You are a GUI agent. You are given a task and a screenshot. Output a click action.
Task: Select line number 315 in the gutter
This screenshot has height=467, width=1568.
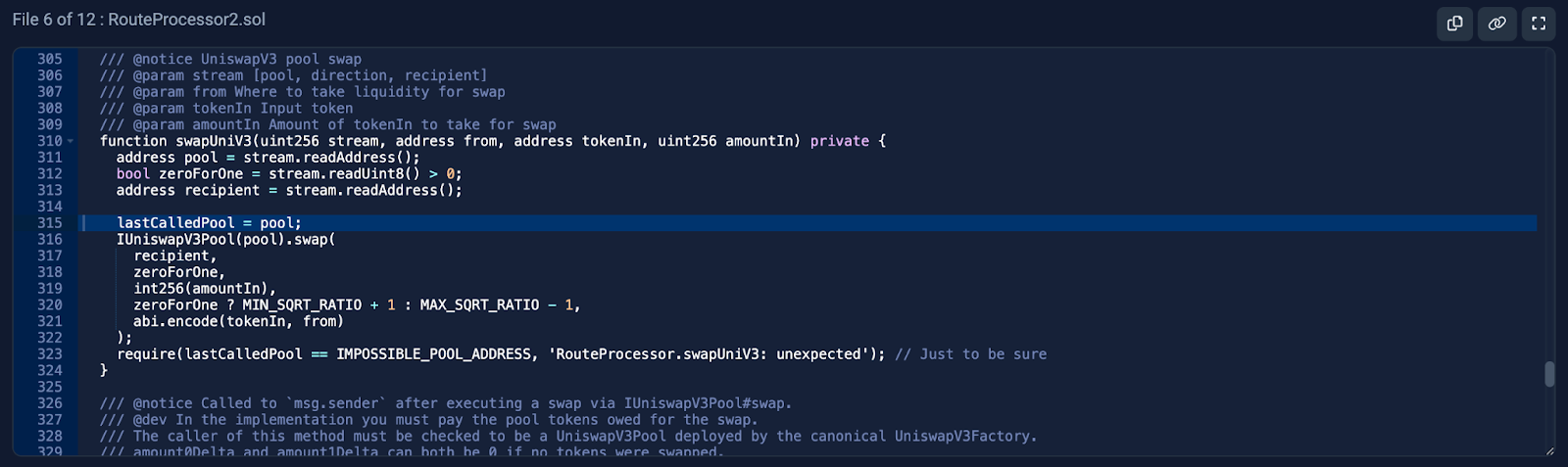click(x=50, y=223)
